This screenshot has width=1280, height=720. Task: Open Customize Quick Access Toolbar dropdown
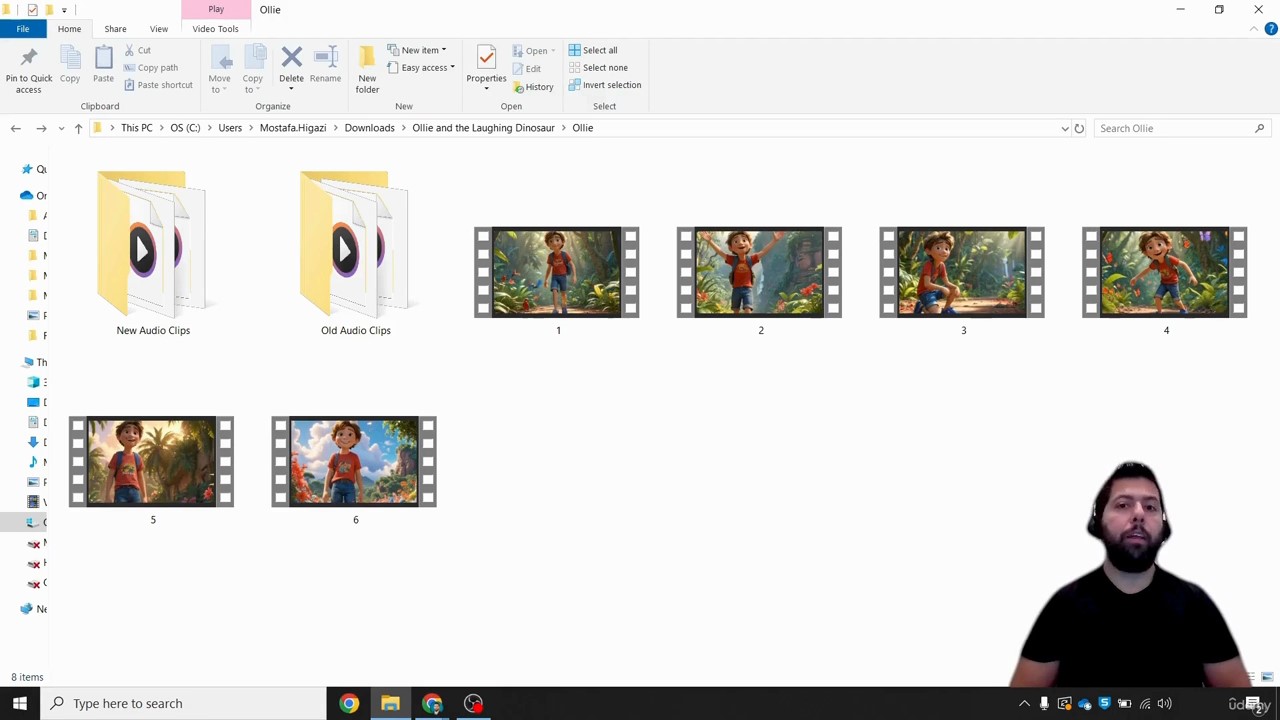click(64, 10)
